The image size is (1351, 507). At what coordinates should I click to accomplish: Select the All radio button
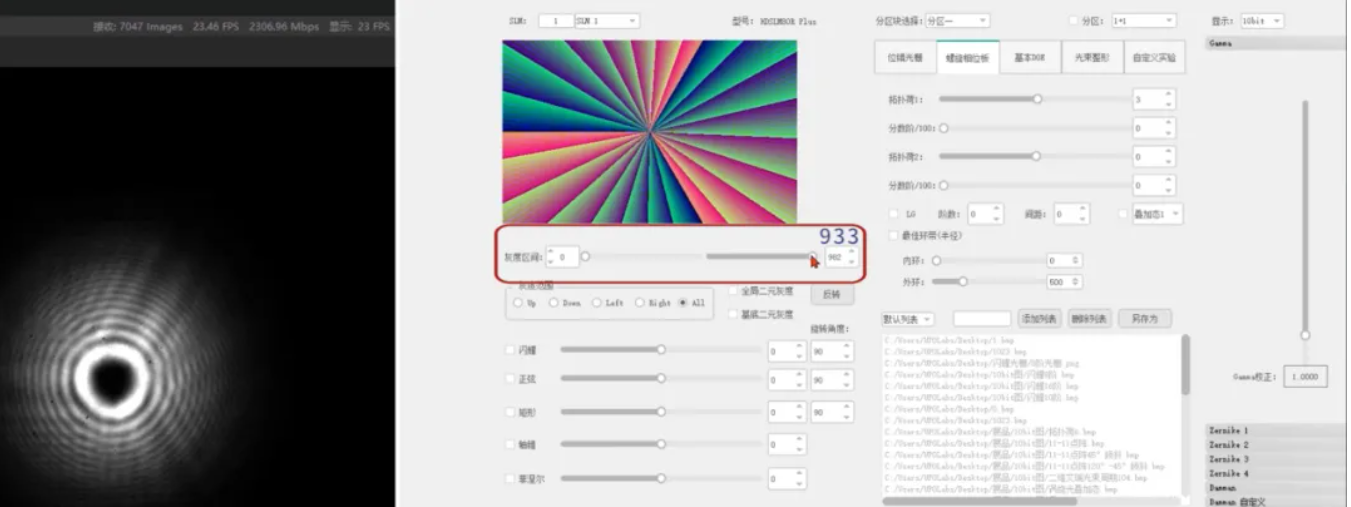[x=683, y=303]
